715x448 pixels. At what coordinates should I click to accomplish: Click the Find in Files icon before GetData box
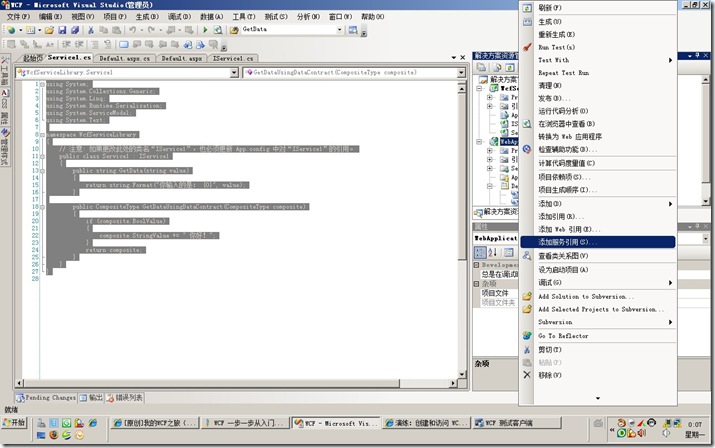[234, 30]
